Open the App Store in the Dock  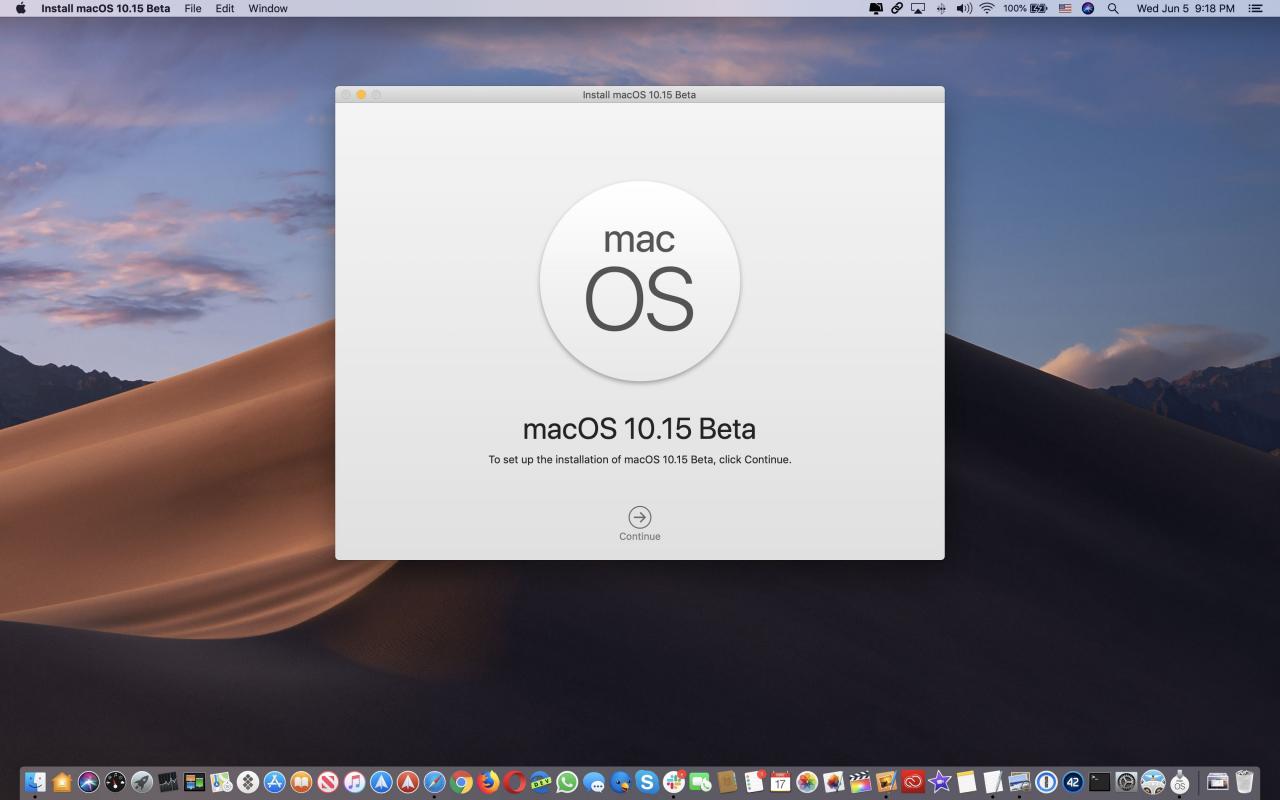[274, 782]
